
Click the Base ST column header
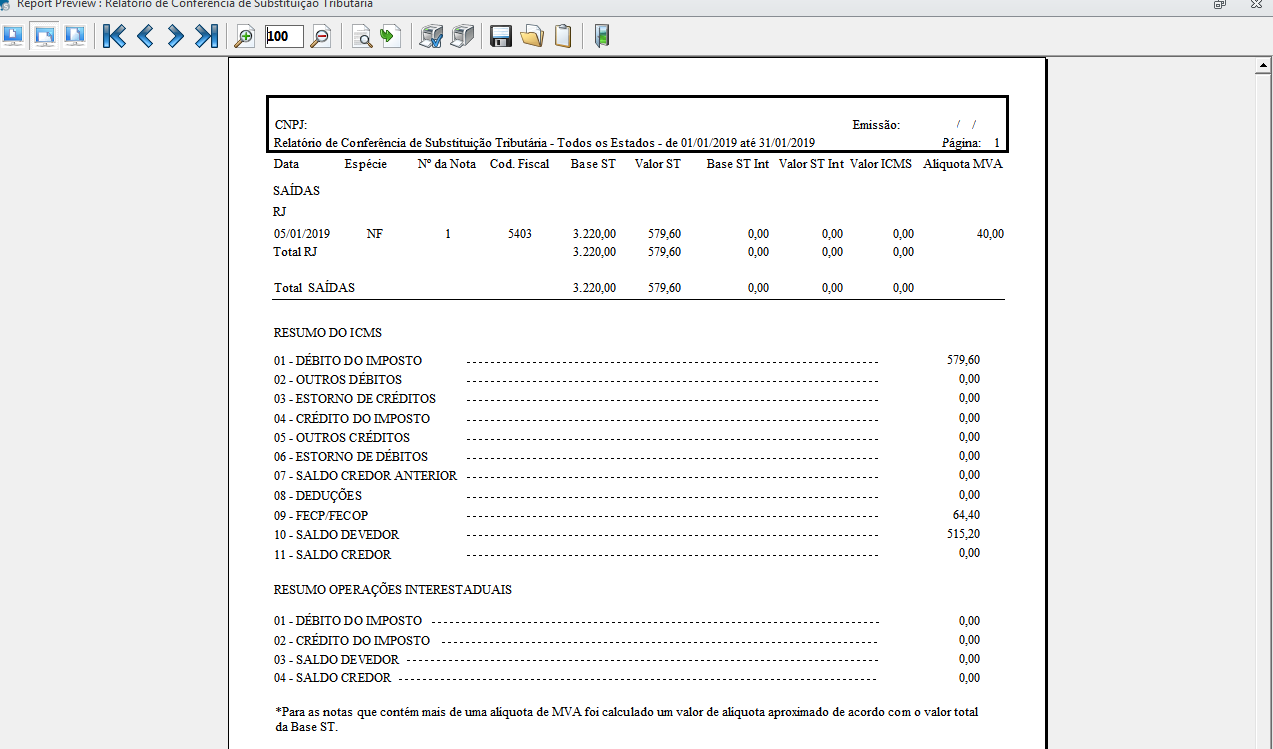[x=593, y=164]
